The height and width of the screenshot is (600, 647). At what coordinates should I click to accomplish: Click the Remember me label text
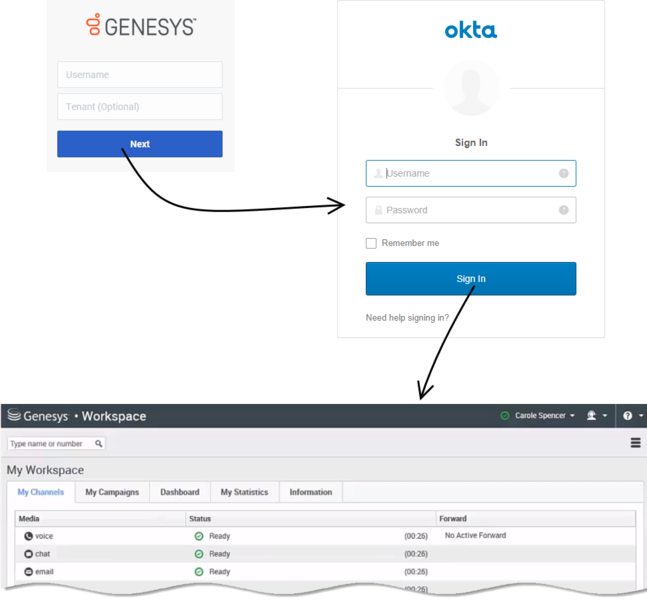click(x=410, y=243)
